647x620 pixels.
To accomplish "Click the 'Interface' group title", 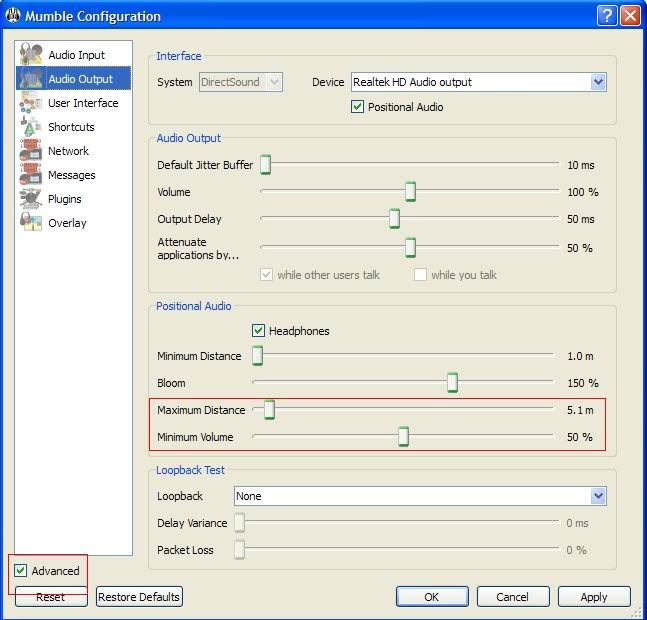I will coord(179,56).
